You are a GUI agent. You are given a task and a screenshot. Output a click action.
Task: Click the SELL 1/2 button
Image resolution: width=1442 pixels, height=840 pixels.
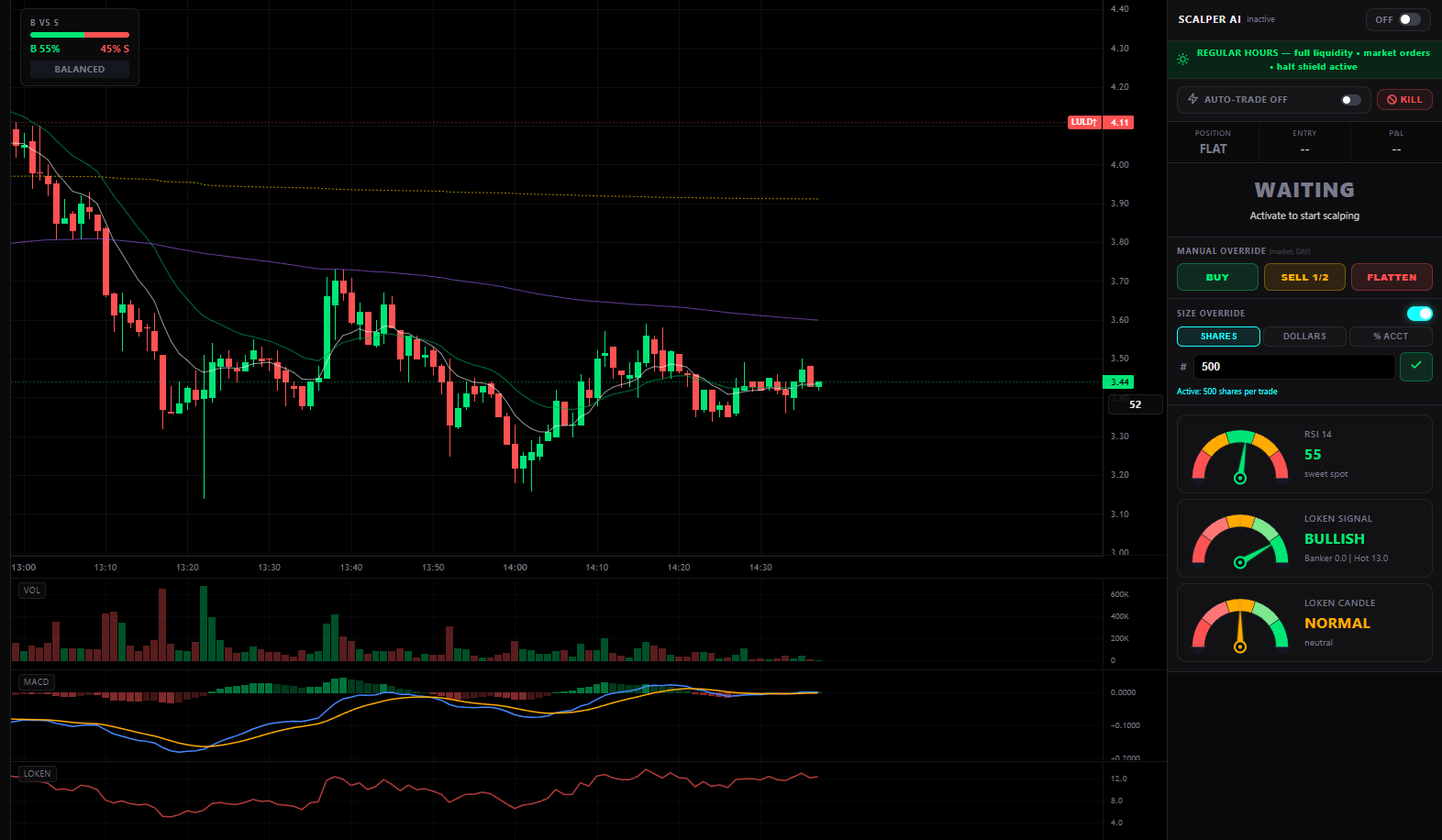coord(1303,277)
